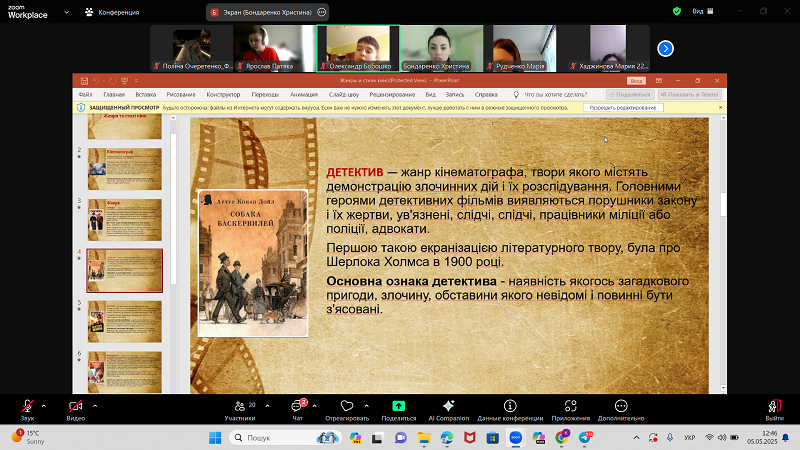This screenshot has height=450, width=800.
Task: Show next participants with blue arrow
Action: [x=665, y=48]
